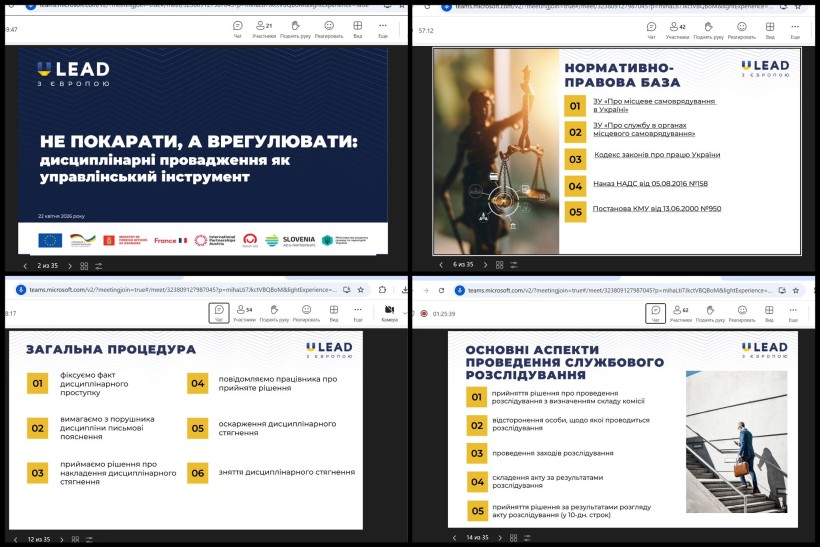The width and height of the screenshot is (820, 547).
Task: Raise hand in the Загальна процедура window
Action: (274, 313)
